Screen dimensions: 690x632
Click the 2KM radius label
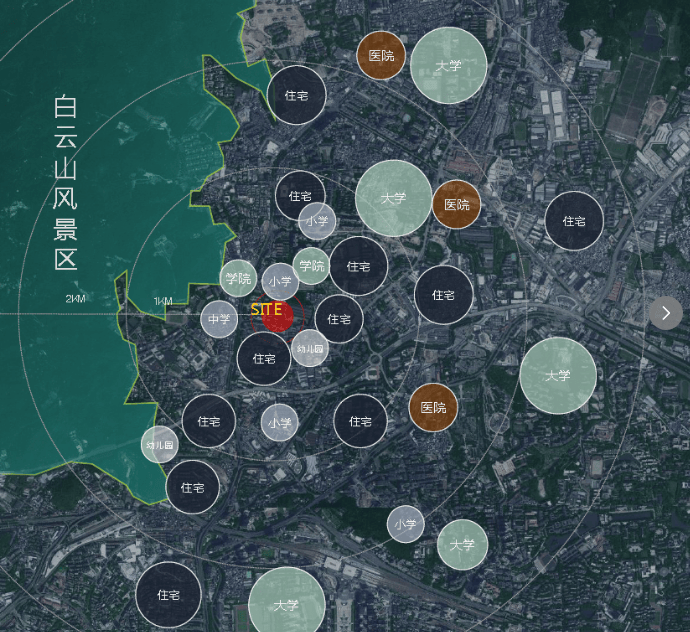point(76,300)
